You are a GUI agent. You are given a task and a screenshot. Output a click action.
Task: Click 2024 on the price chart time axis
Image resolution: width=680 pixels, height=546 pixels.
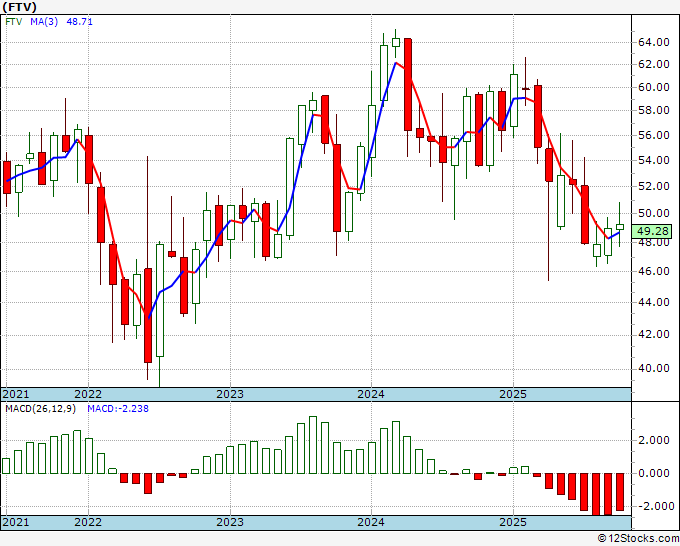[371, 395]
